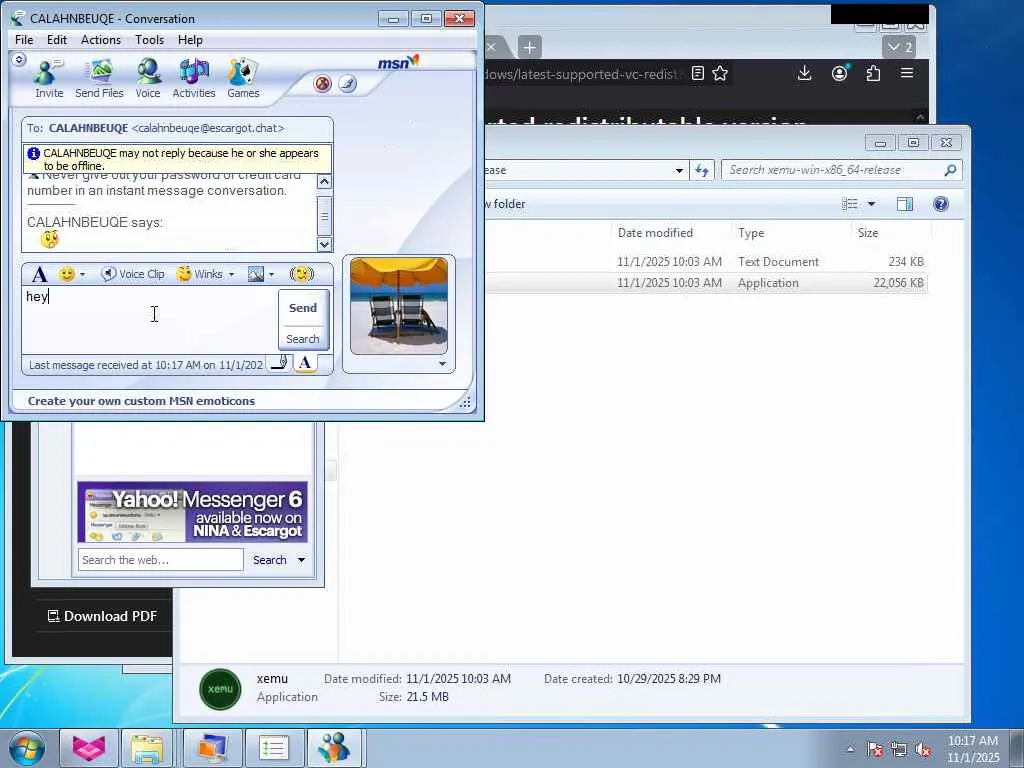
Task: Click the Invite icon in MSN toolbar
Action: [49, 79]
